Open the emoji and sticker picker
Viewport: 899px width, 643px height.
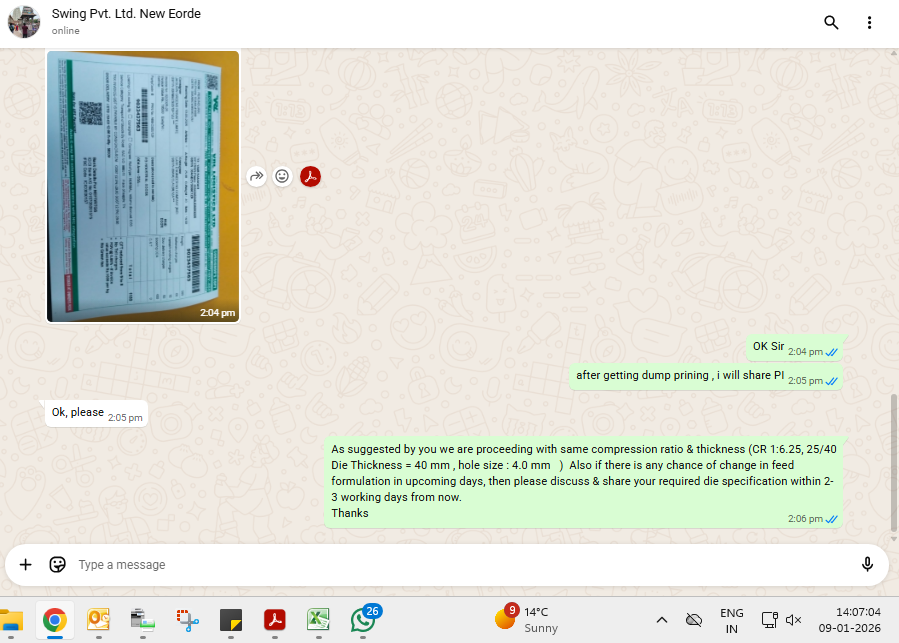tap(58, 564)
